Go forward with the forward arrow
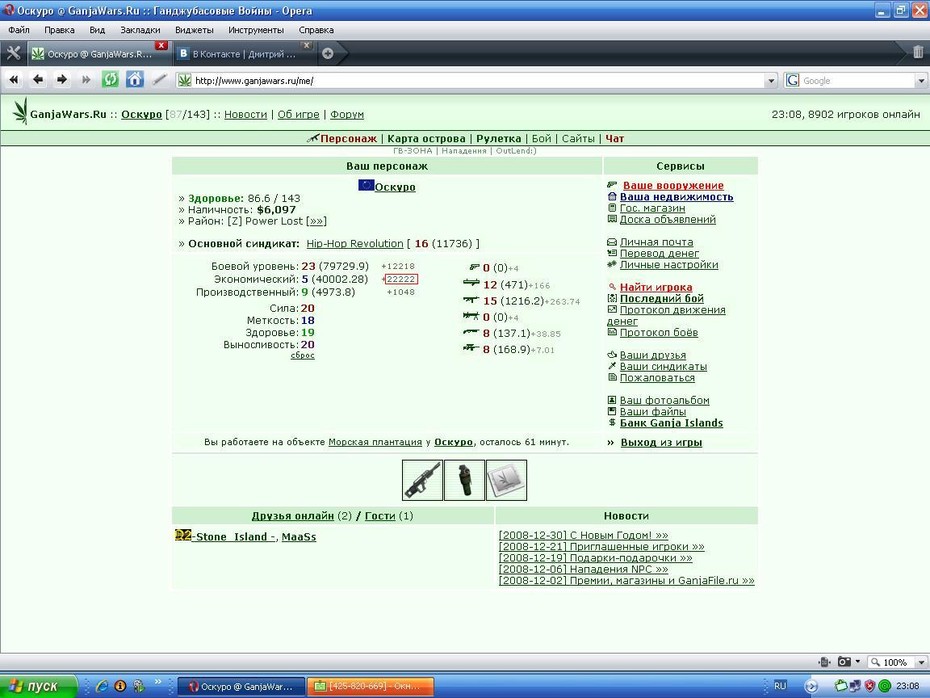Viewport: 930px width, 698px height. point(62,79)
